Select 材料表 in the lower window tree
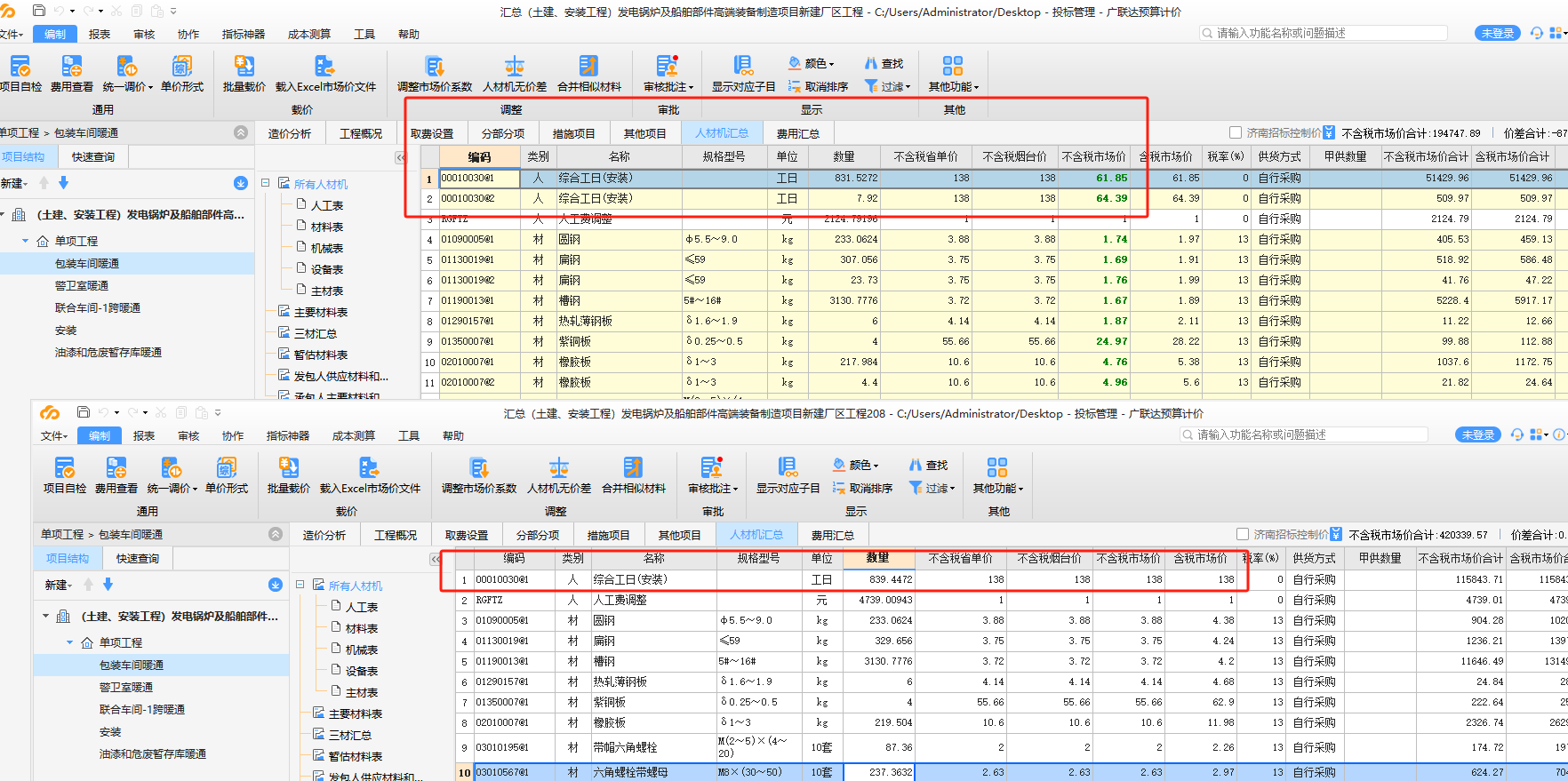Image resolution: width=1568 pixels, height=781 pixels. pos(362,628)
